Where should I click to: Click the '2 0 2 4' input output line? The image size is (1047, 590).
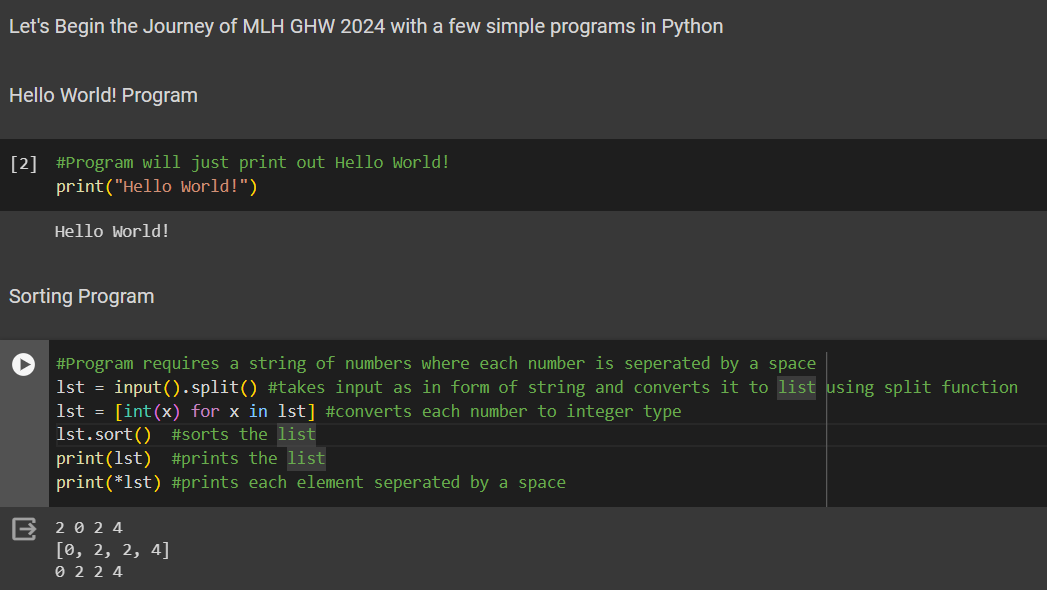[89, 528]
